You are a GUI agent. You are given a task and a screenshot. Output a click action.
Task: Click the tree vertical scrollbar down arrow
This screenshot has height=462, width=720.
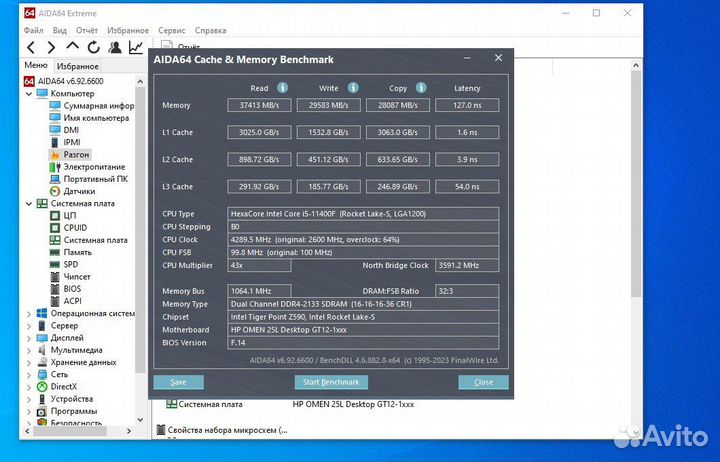click(140, 420)
